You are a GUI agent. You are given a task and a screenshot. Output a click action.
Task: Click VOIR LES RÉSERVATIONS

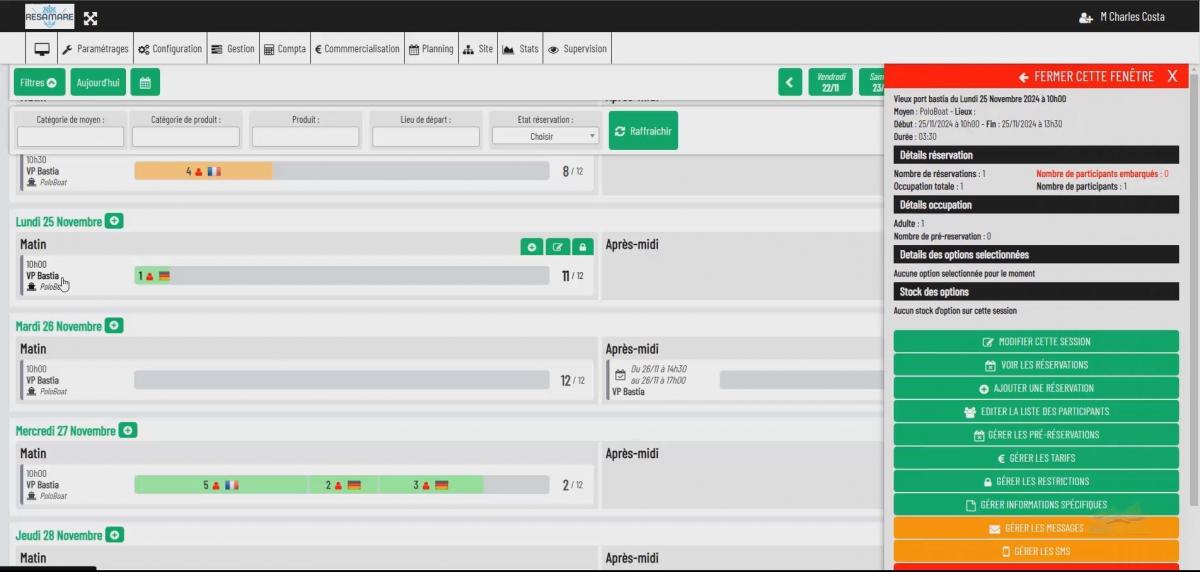[x=1036, y=365]
